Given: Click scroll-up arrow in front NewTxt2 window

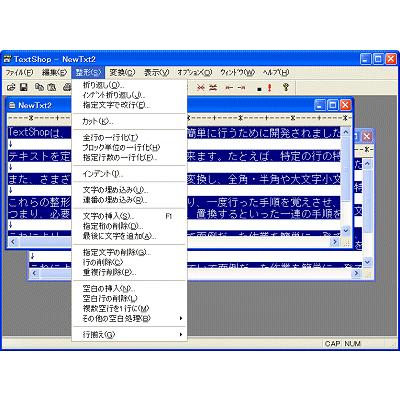Looking at the screenshot, I should [346, 132].
